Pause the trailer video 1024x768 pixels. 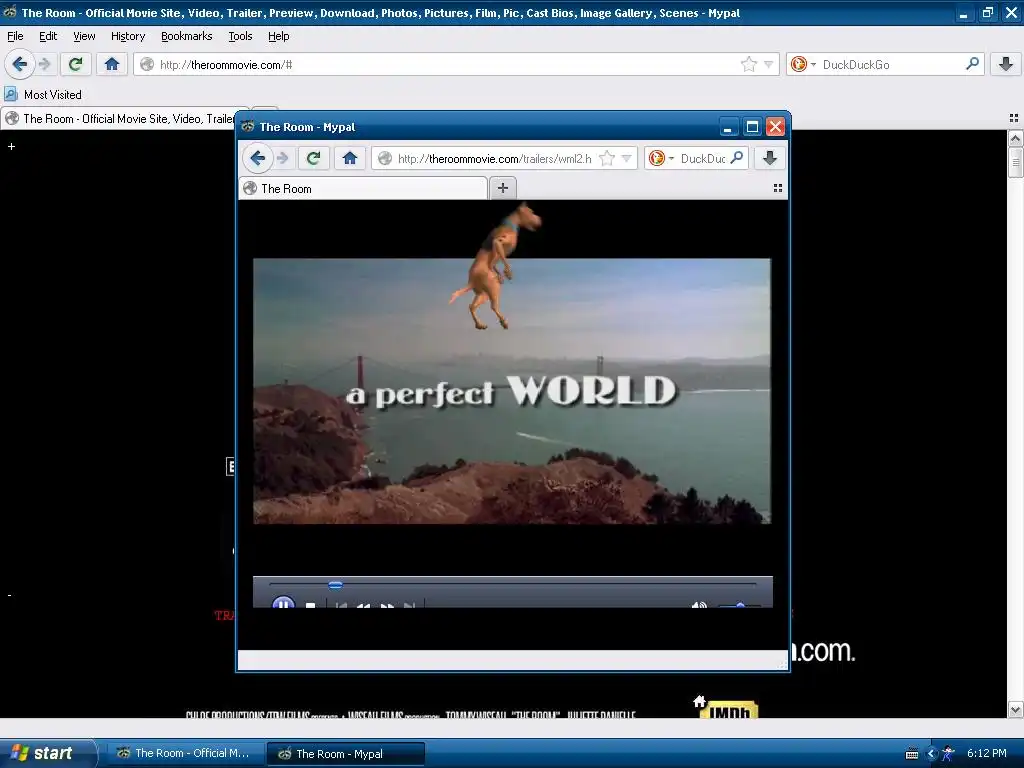coord(283,604)
